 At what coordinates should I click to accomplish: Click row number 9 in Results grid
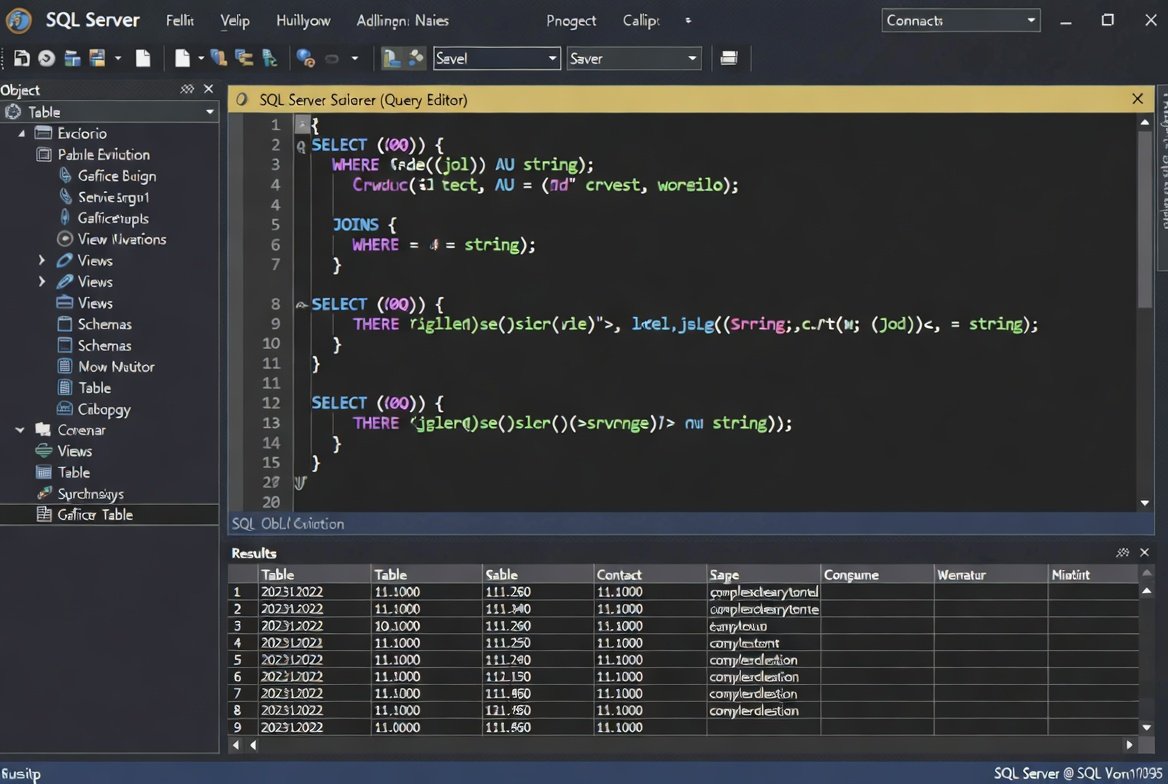tap(238, 727)
